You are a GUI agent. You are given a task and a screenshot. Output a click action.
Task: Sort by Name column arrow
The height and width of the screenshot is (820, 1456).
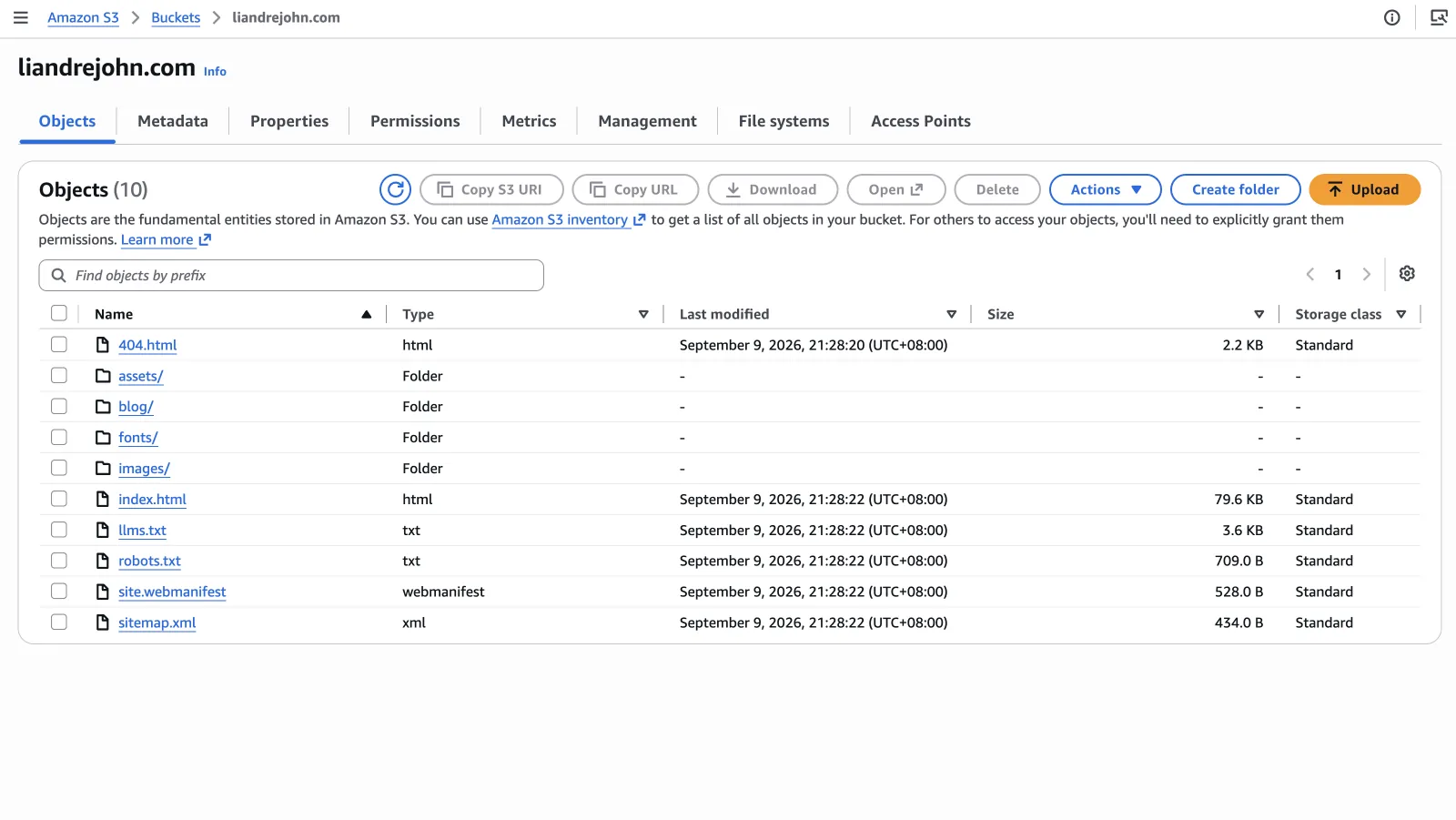pyautogui.click(x=366, y=314)
